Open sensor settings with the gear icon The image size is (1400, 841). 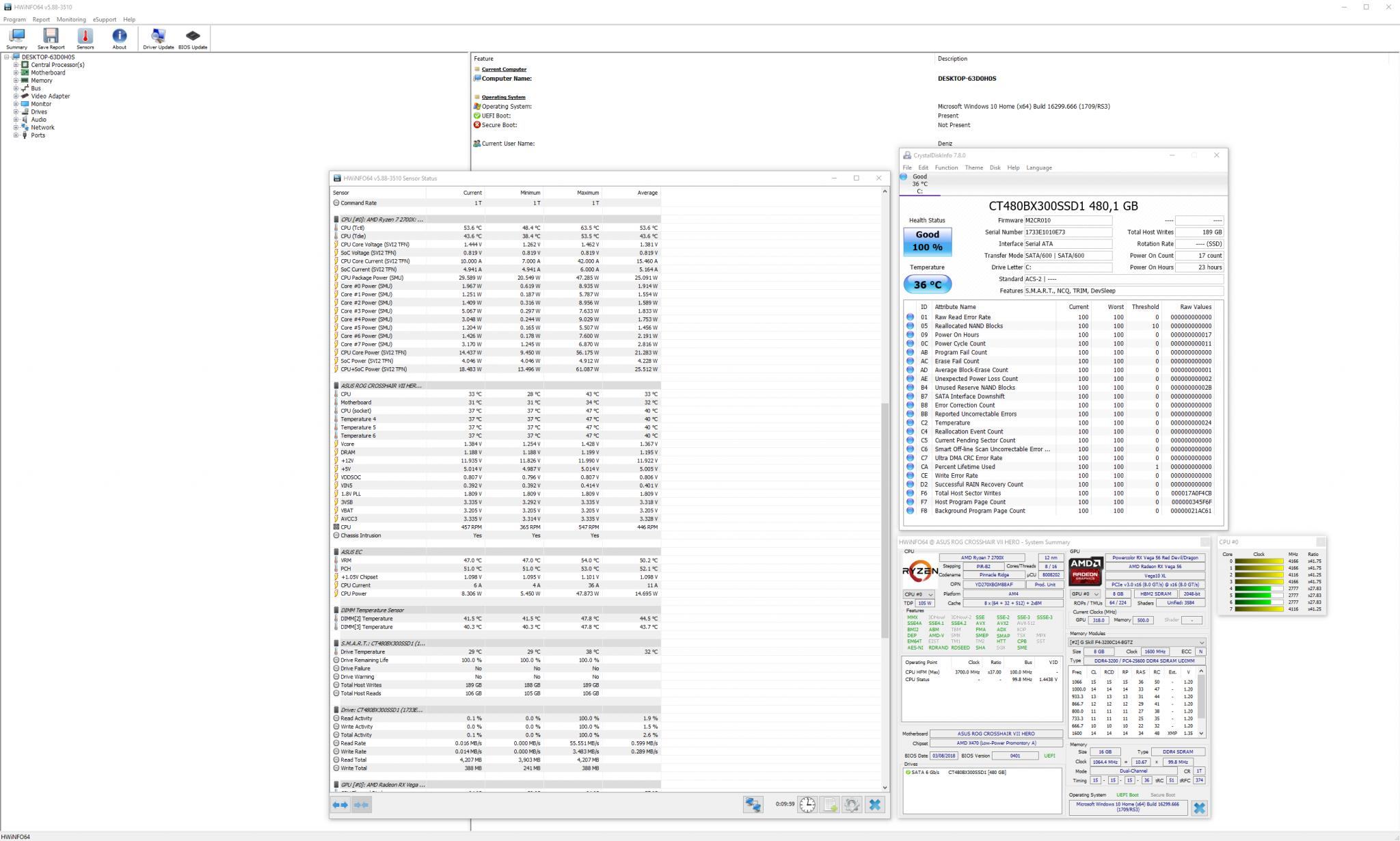point(852,805)
